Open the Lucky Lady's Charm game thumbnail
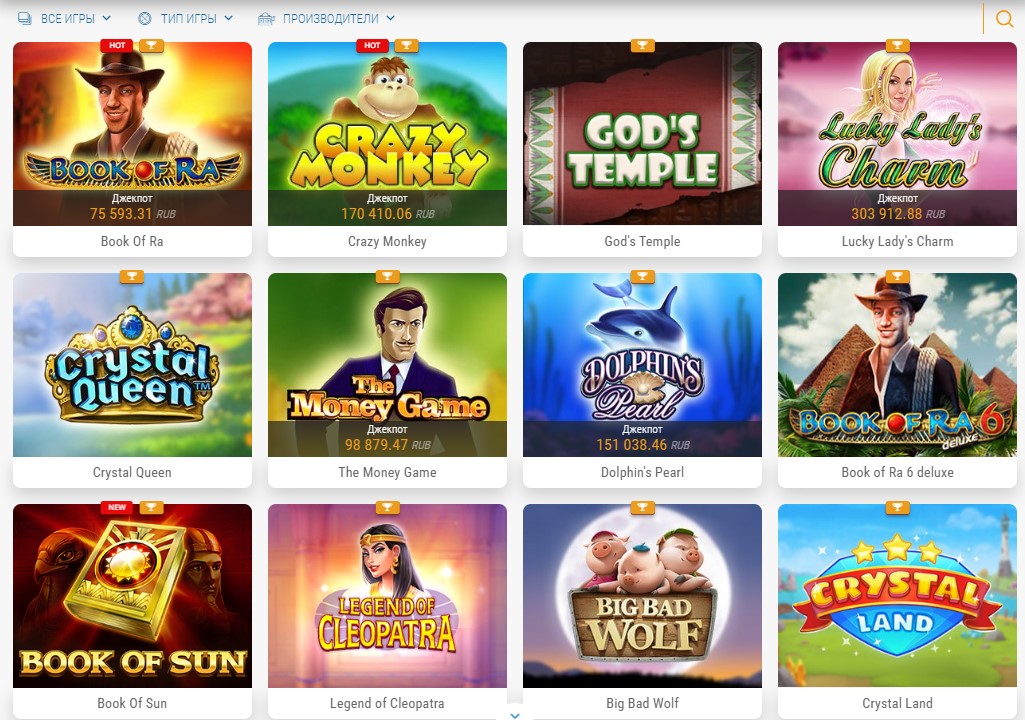 (898, 134)
